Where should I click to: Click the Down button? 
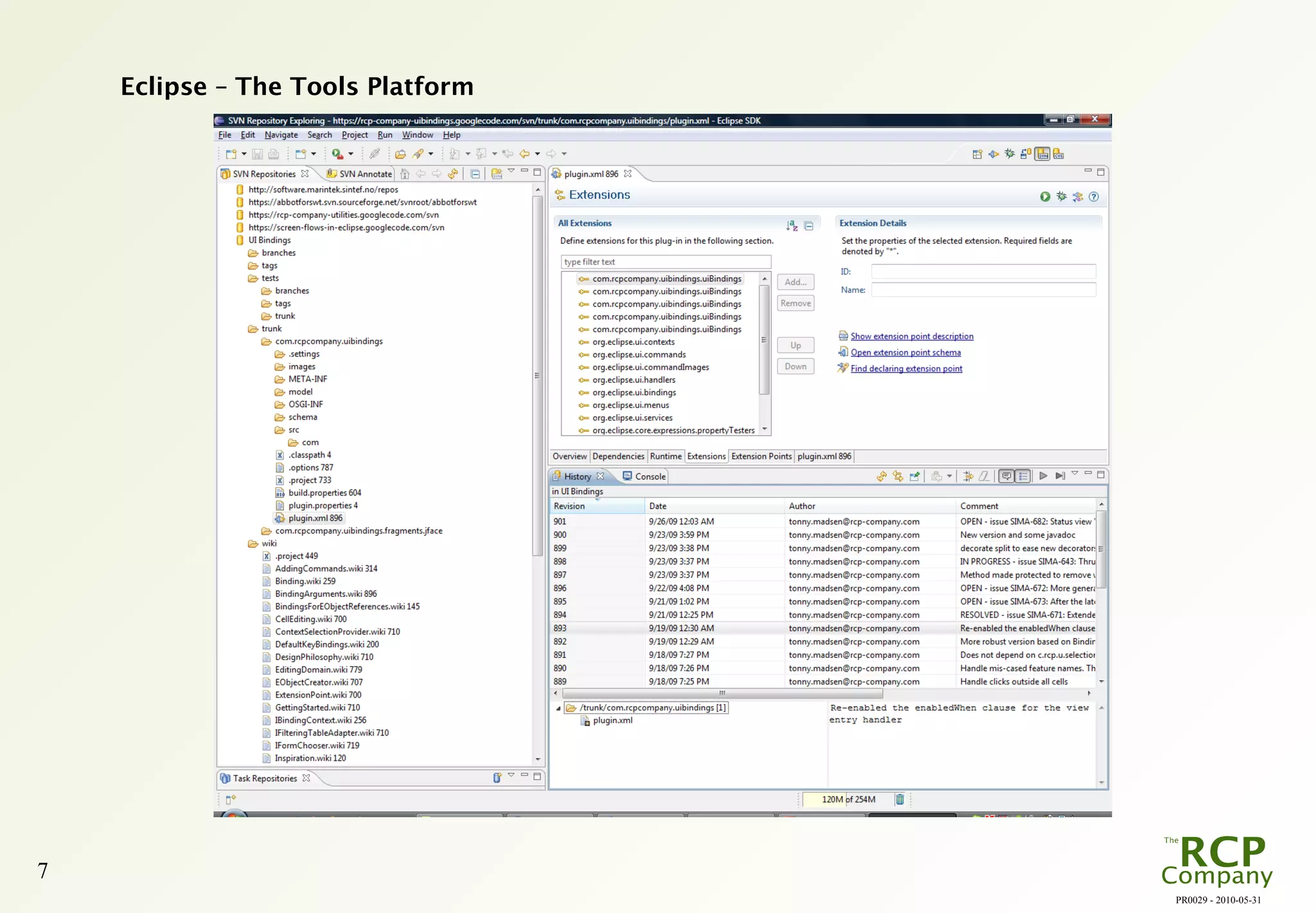pyautogui.click(x=796, y=366)
